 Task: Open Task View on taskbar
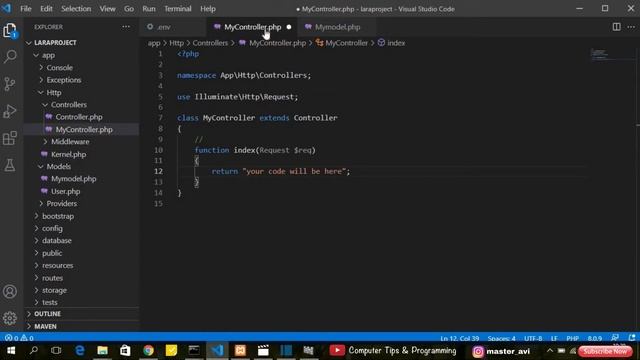(56, 350)
